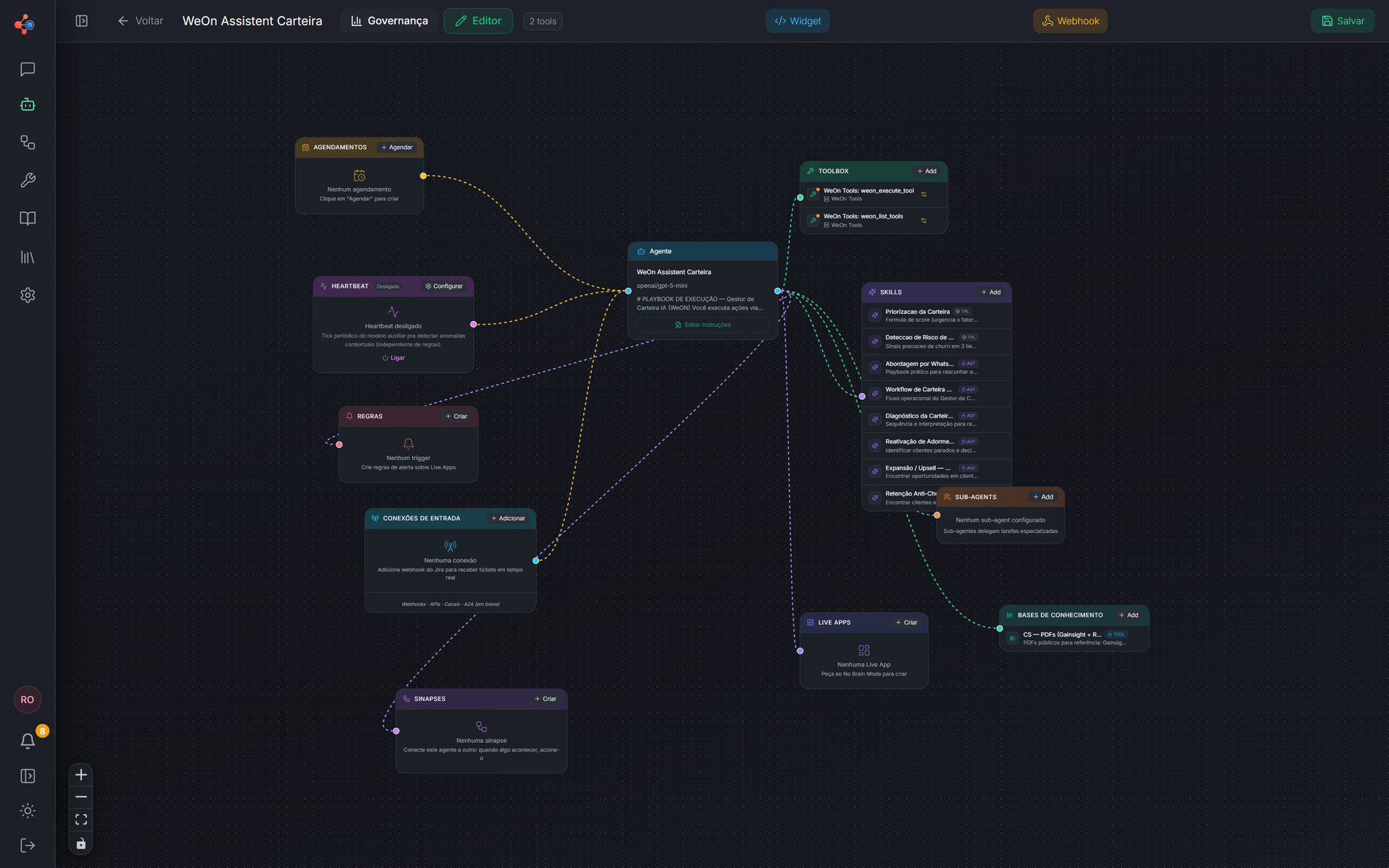Click the bell icon in Regras node
The height and width of the screenshot is (868, 1389).
(x=408, y=443)
